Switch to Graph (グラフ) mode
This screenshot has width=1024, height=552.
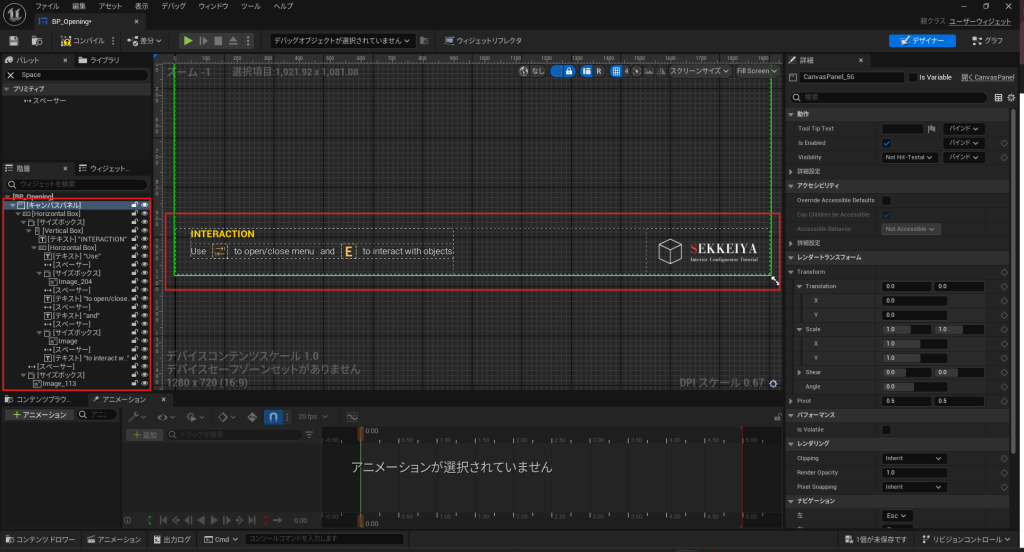tap(987, 41)
